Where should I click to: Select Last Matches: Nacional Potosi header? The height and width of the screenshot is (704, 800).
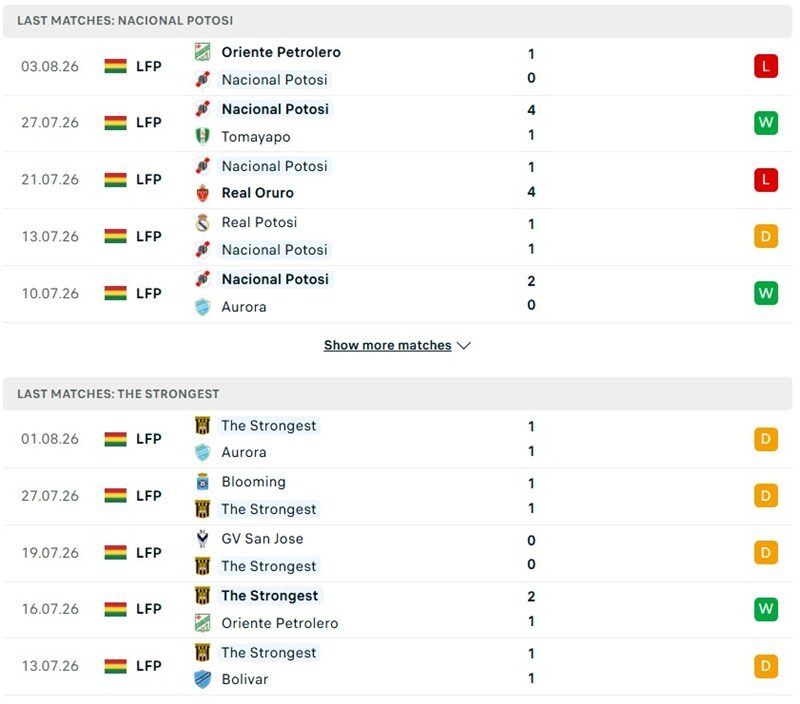[397, 20]
